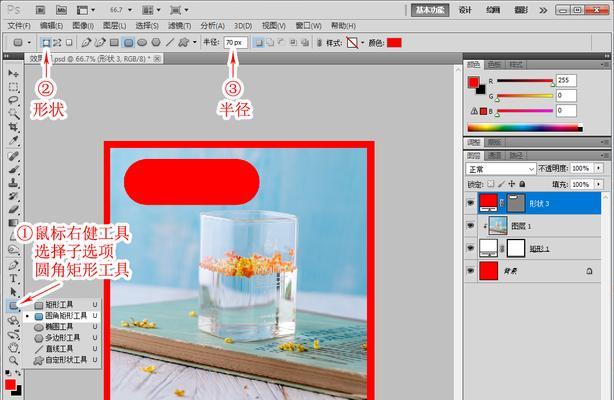Select the Eyedropper tool
This screenshot has height=400, width=614.
tap(13, 140)
